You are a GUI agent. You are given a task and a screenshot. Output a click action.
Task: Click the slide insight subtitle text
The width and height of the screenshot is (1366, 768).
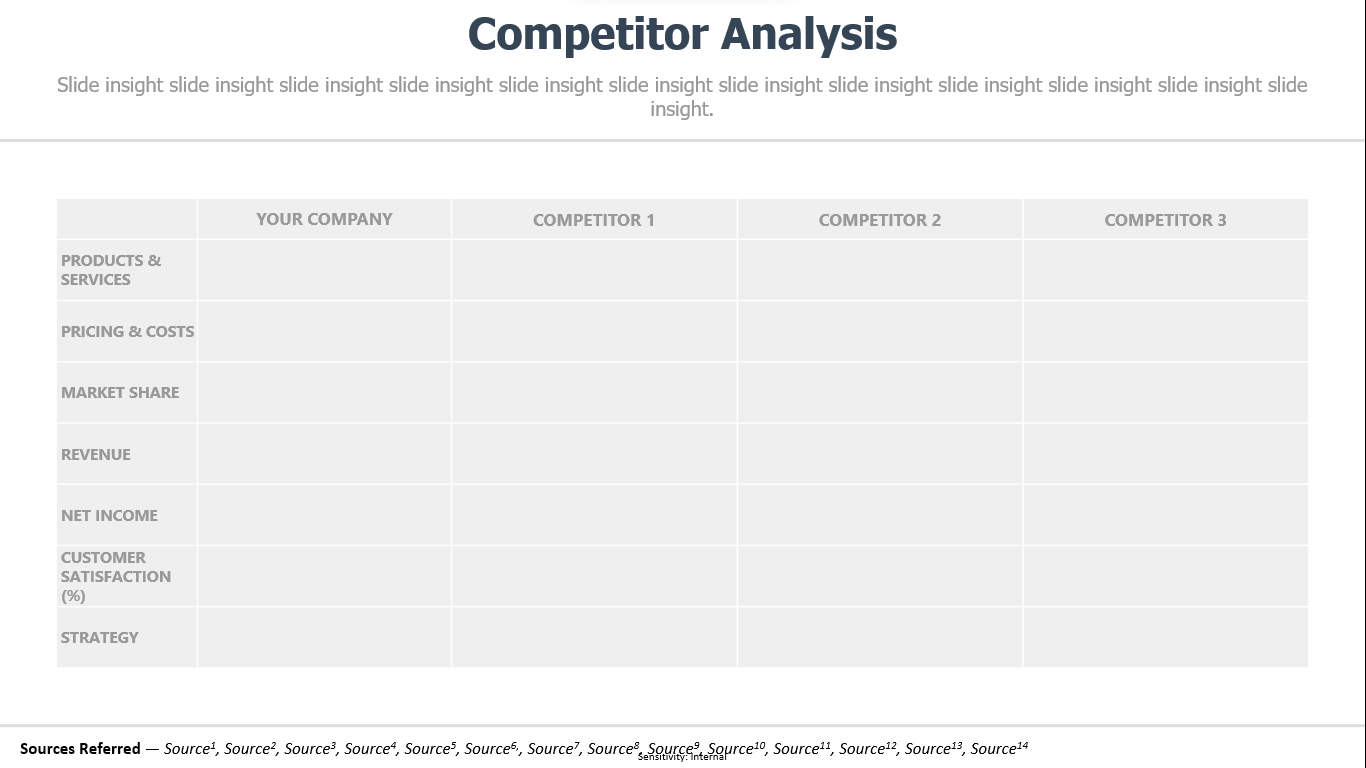(682, 97)
